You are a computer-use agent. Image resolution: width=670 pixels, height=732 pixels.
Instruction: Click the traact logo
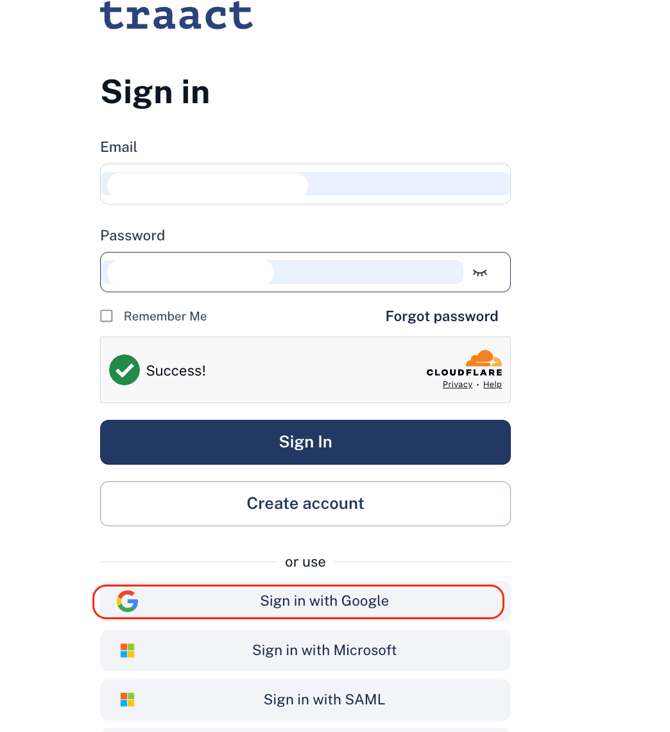pos(176,15)
